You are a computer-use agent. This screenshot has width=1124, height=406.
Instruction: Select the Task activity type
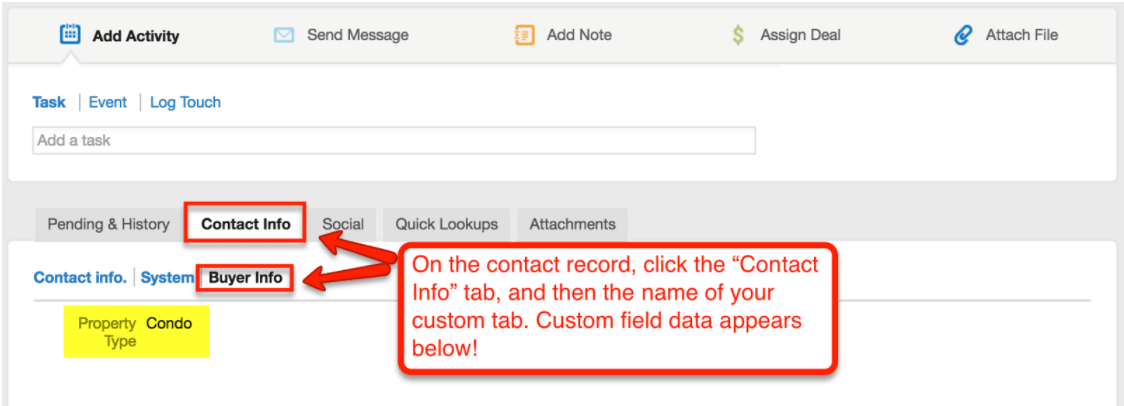click(49, 102)
